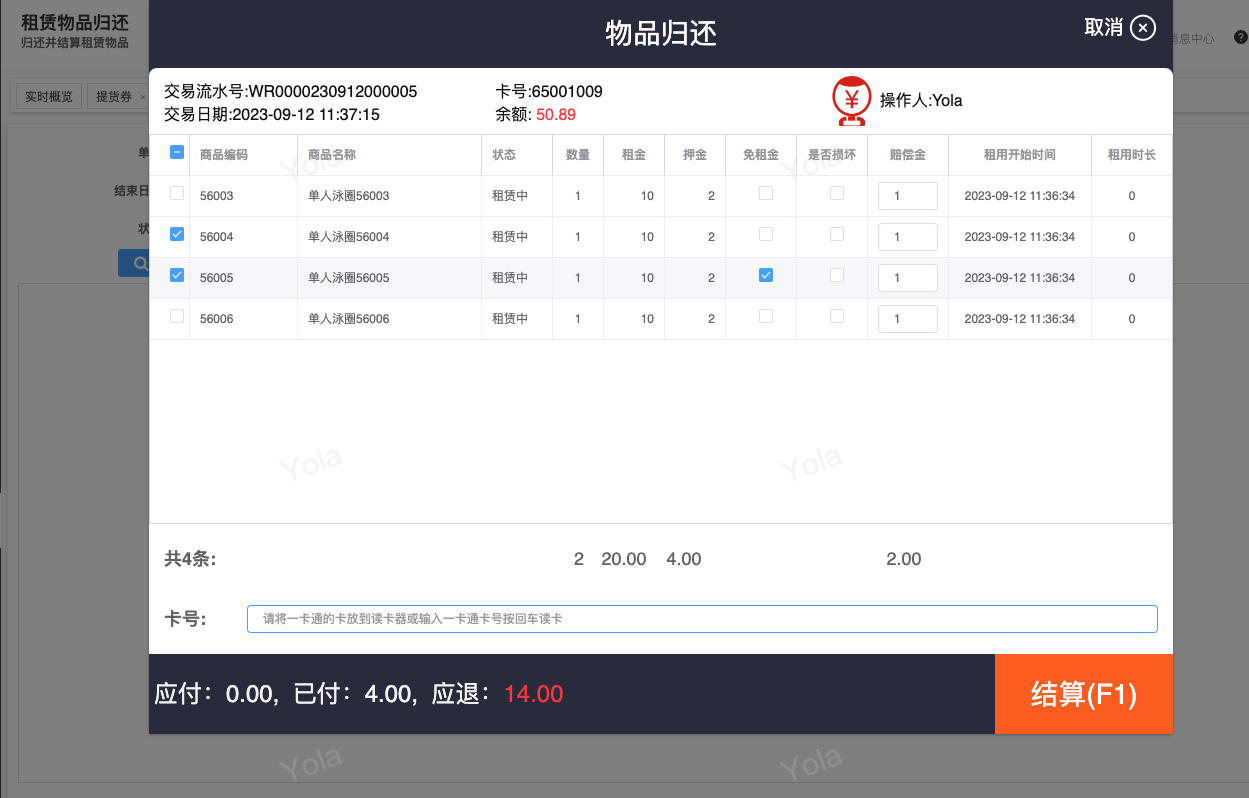This screenshot has width=1249, height=798.
Task: Open the 实时概览 tab
Action: [x=49, y=97]
